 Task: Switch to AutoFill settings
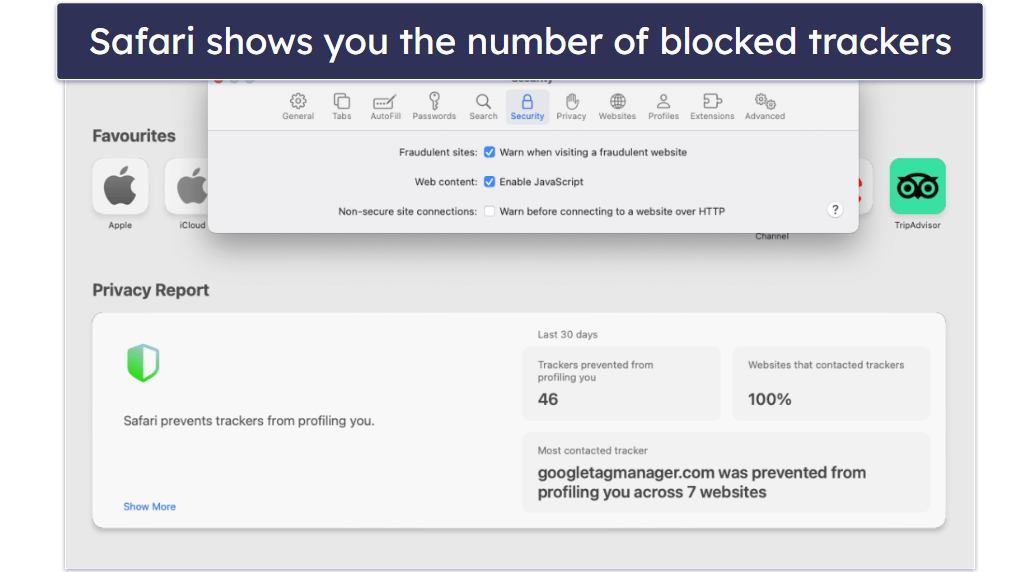(385, 106)
